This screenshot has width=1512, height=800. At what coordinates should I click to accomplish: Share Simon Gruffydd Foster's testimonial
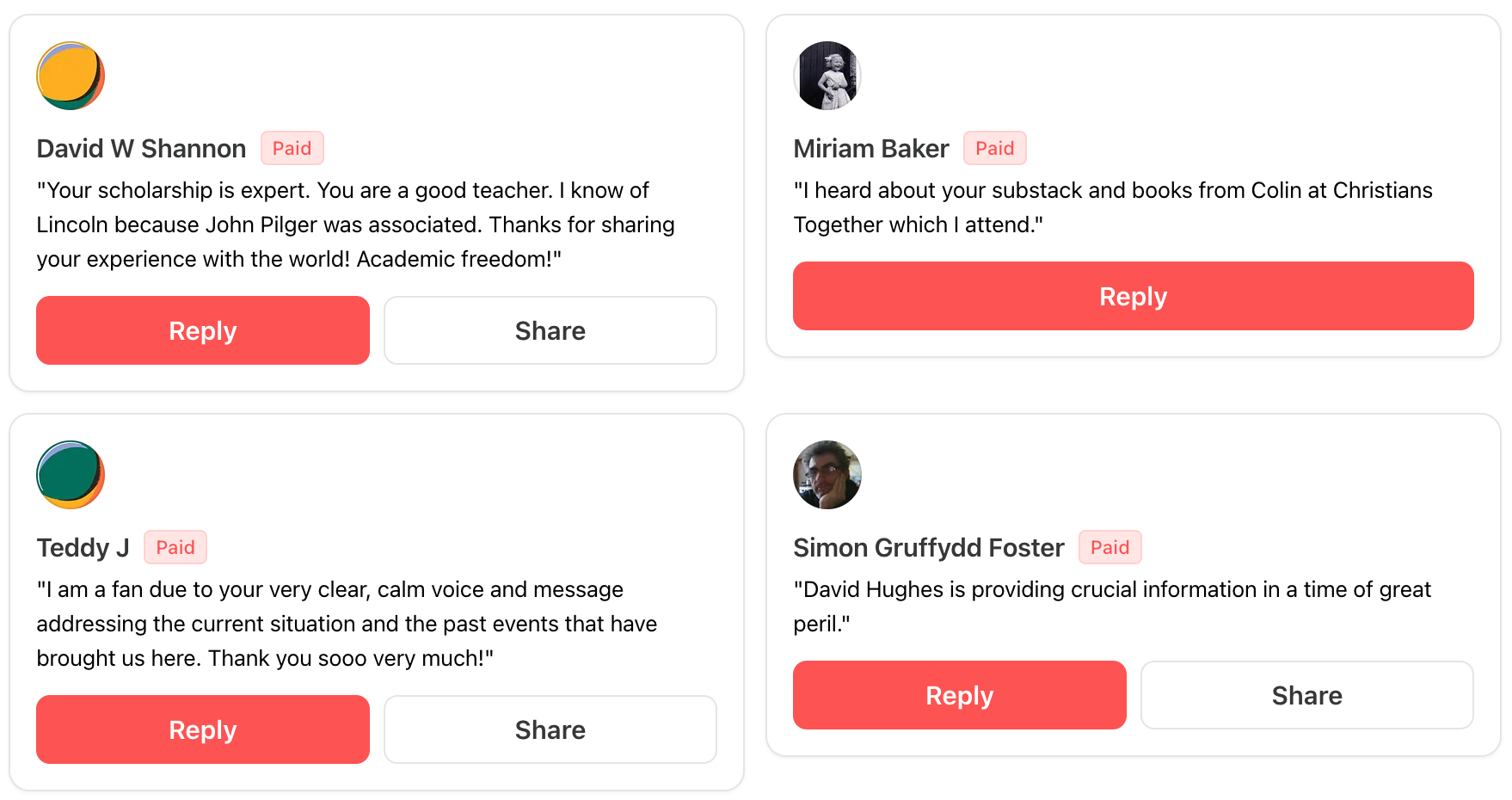click(x=1306, y=695)
